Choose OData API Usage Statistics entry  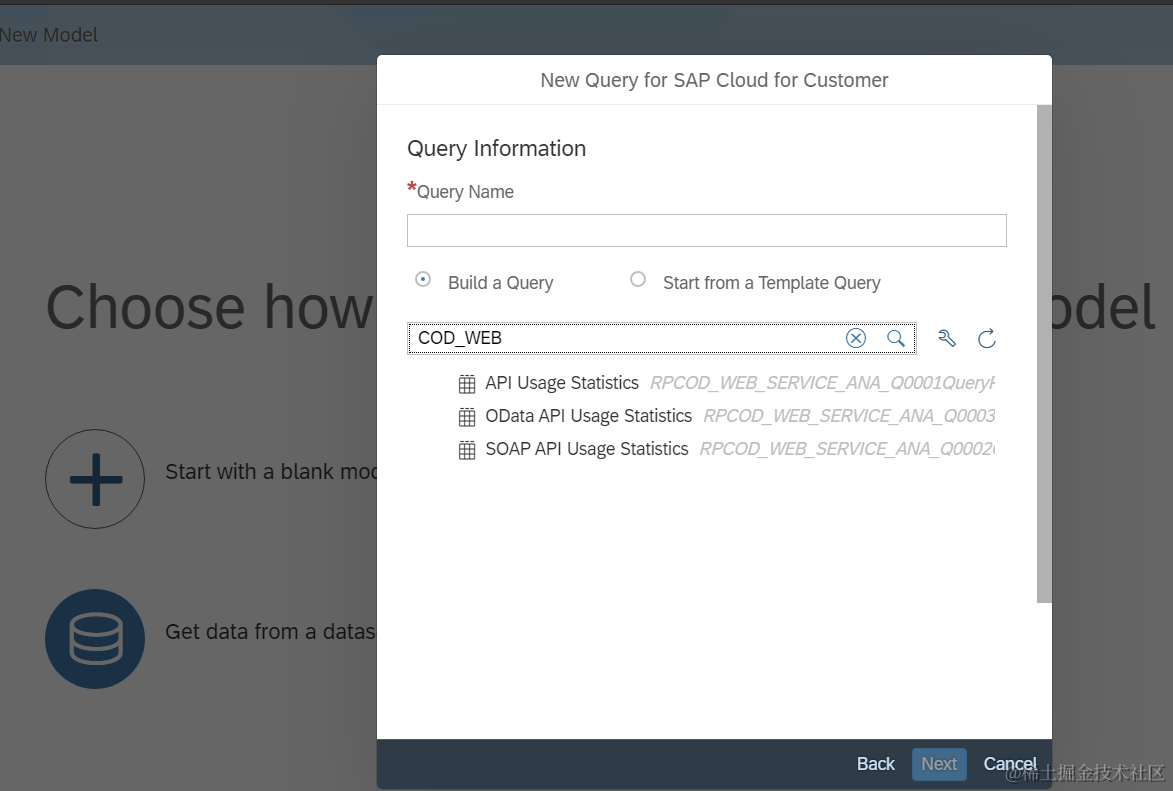point(588,416)
